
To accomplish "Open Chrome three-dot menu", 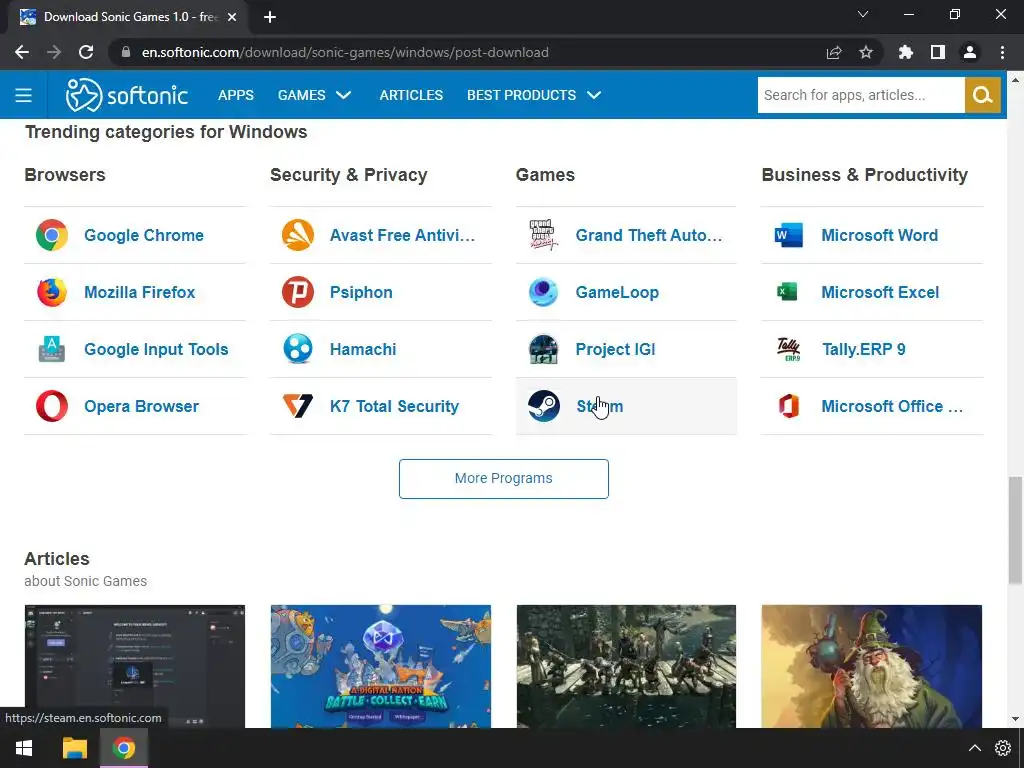I will (1002, 52).
